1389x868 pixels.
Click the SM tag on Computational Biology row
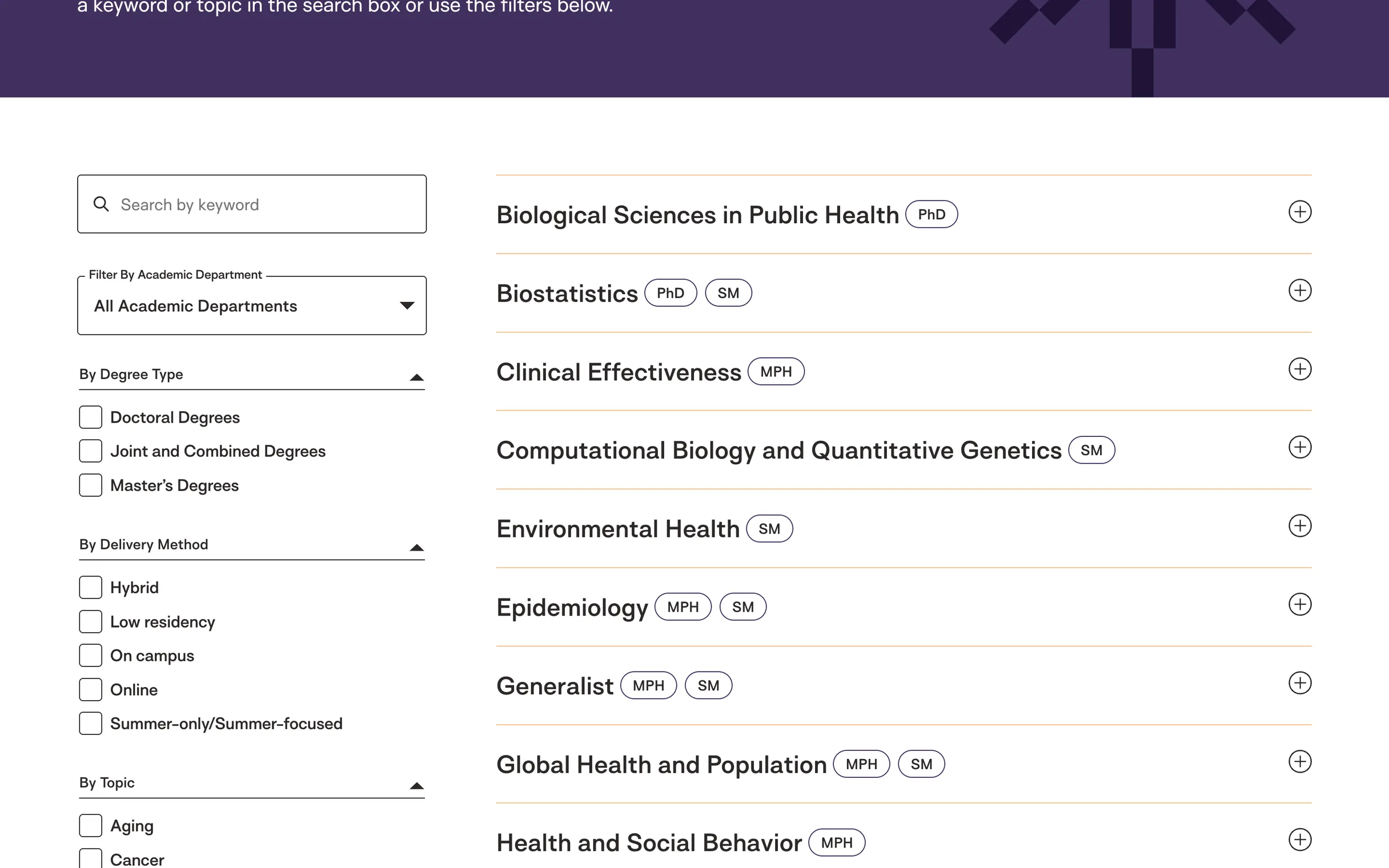[1091, 450]
